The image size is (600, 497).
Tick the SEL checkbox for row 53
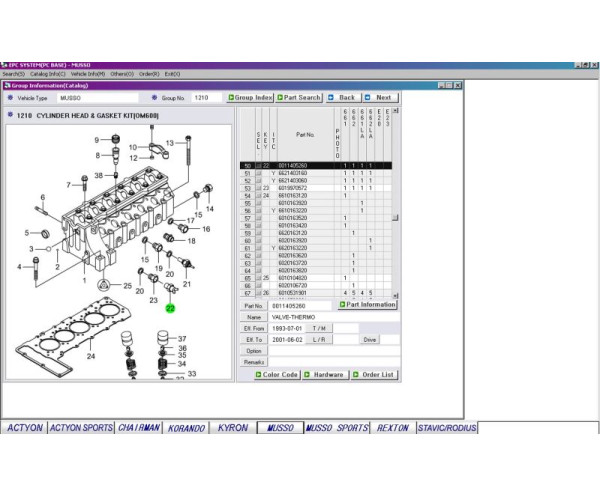tap(258, 188)
